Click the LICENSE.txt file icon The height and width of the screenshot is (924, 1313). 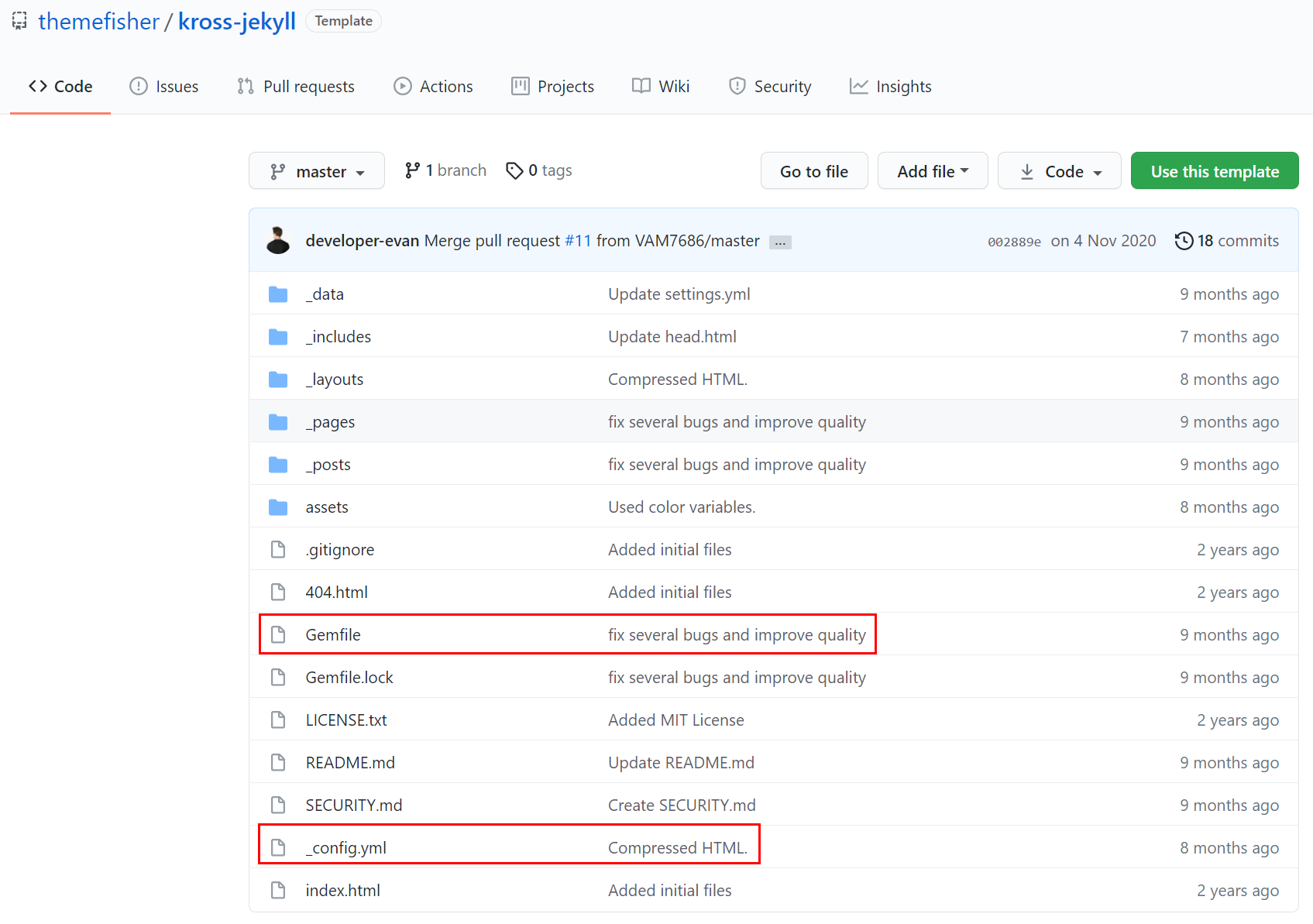(x=278, y=720)
